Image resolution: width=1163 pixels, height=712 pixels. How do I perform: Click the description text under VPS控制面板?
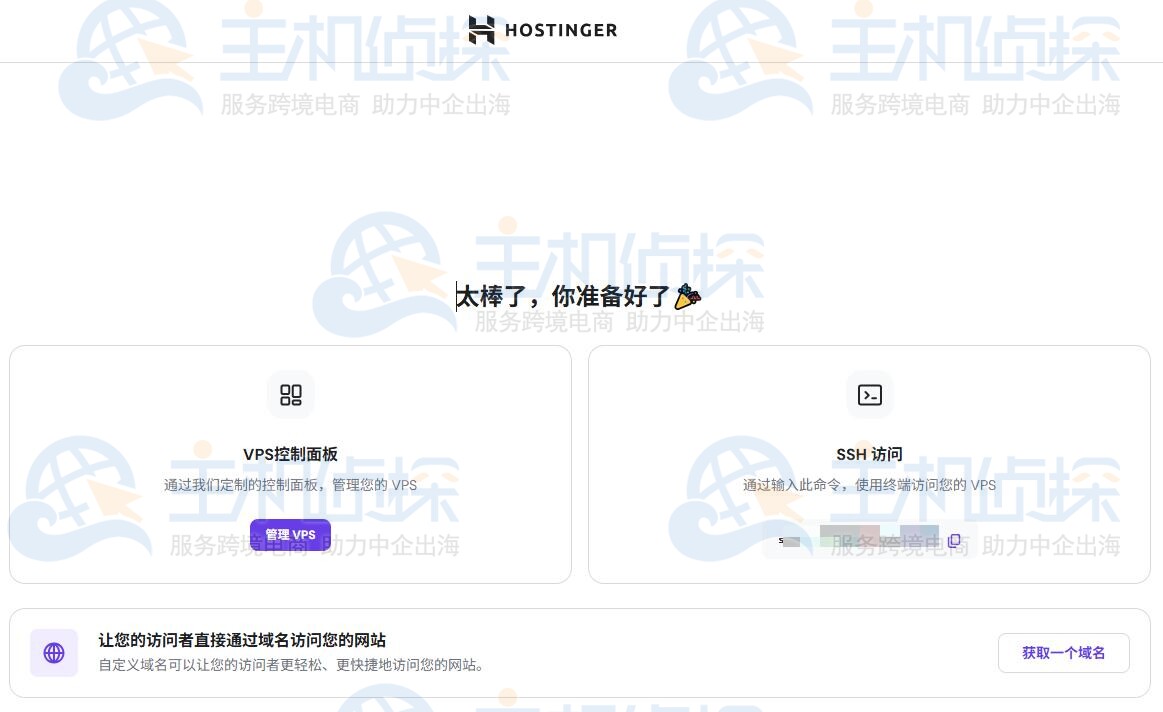pyautogui.click(x=290, y=485)
